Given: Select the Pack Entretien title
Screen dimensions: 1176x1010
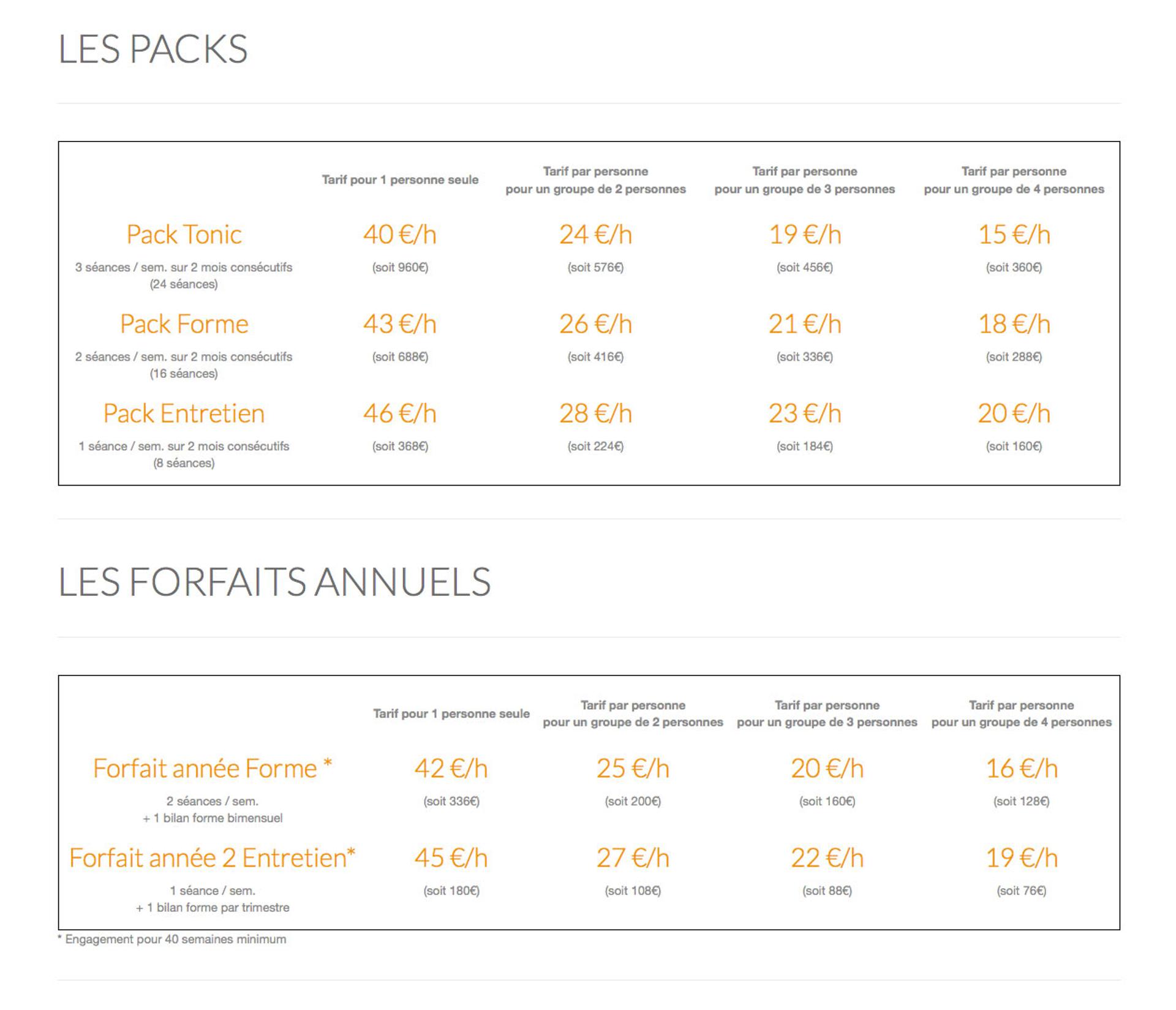Looking at the screenshot, I should tap(184, 413).
